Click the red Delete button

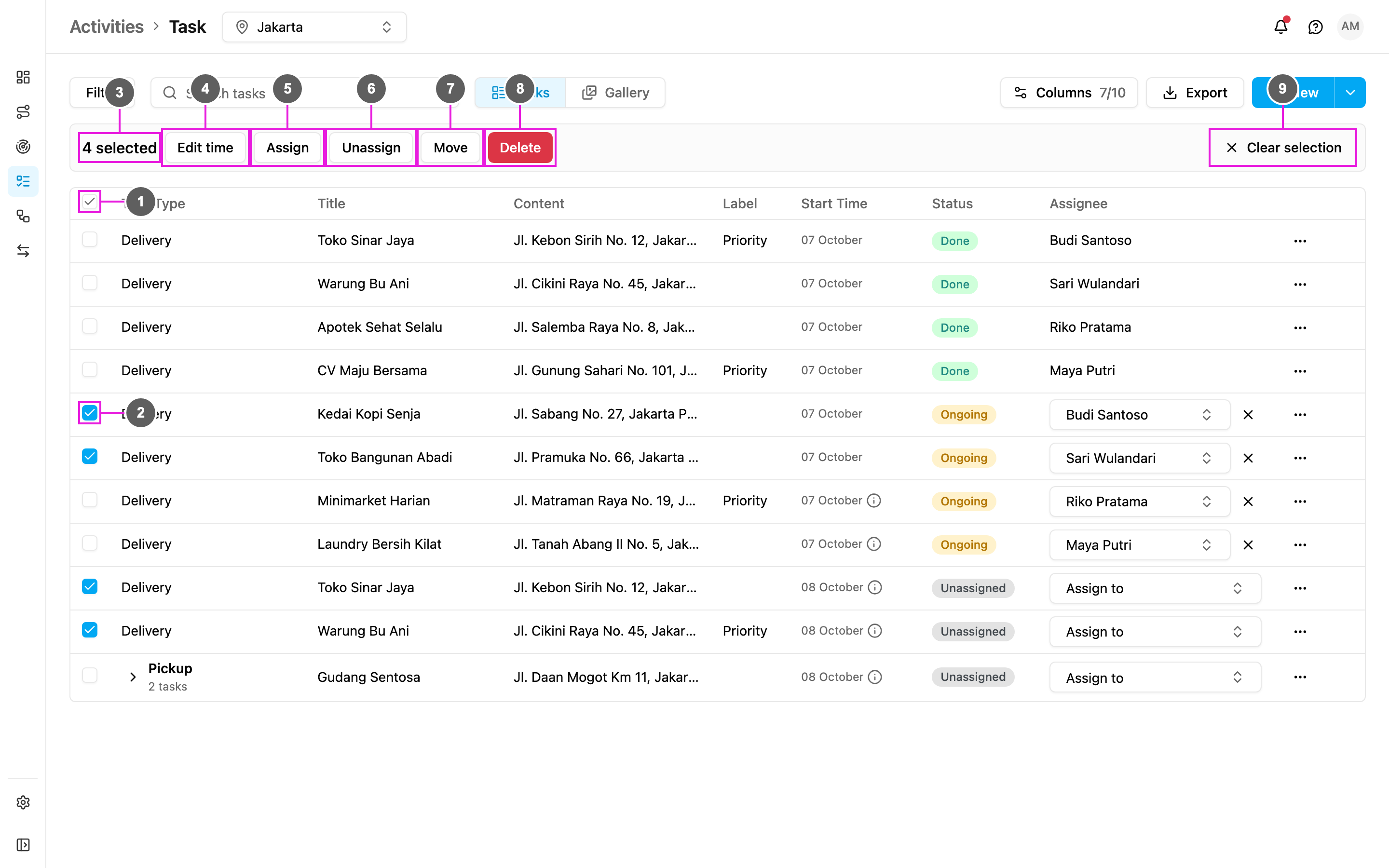point(520,148)
